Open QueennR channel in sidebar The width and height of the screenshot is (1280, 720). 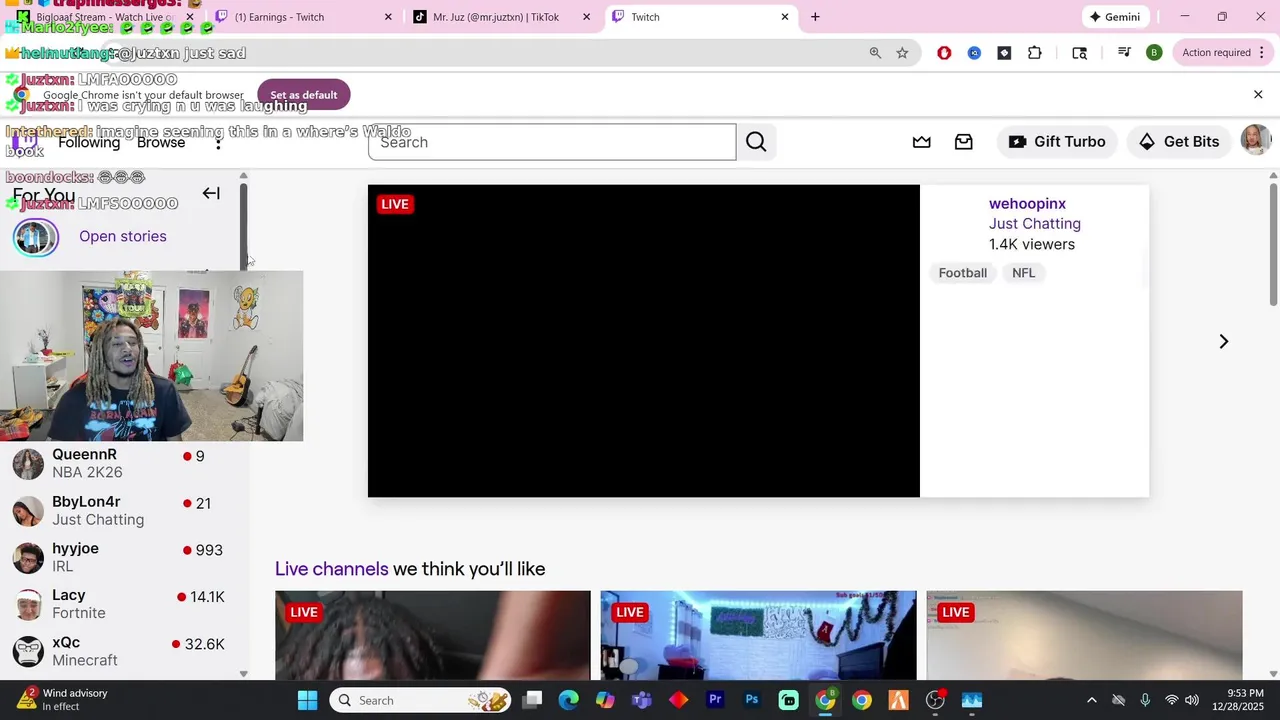124,463
